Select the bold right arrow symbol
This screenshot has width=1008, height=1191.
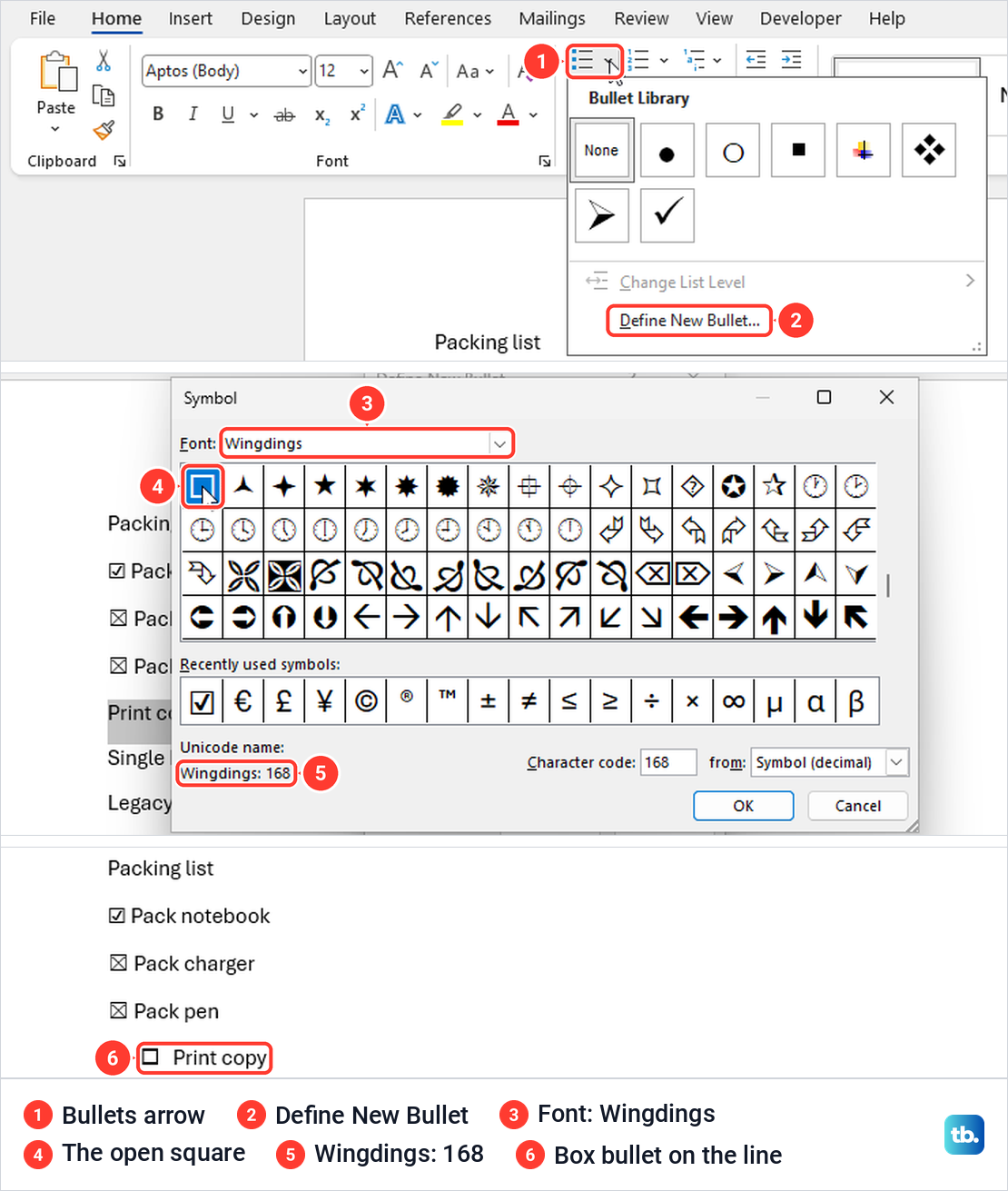coord(734,618)
